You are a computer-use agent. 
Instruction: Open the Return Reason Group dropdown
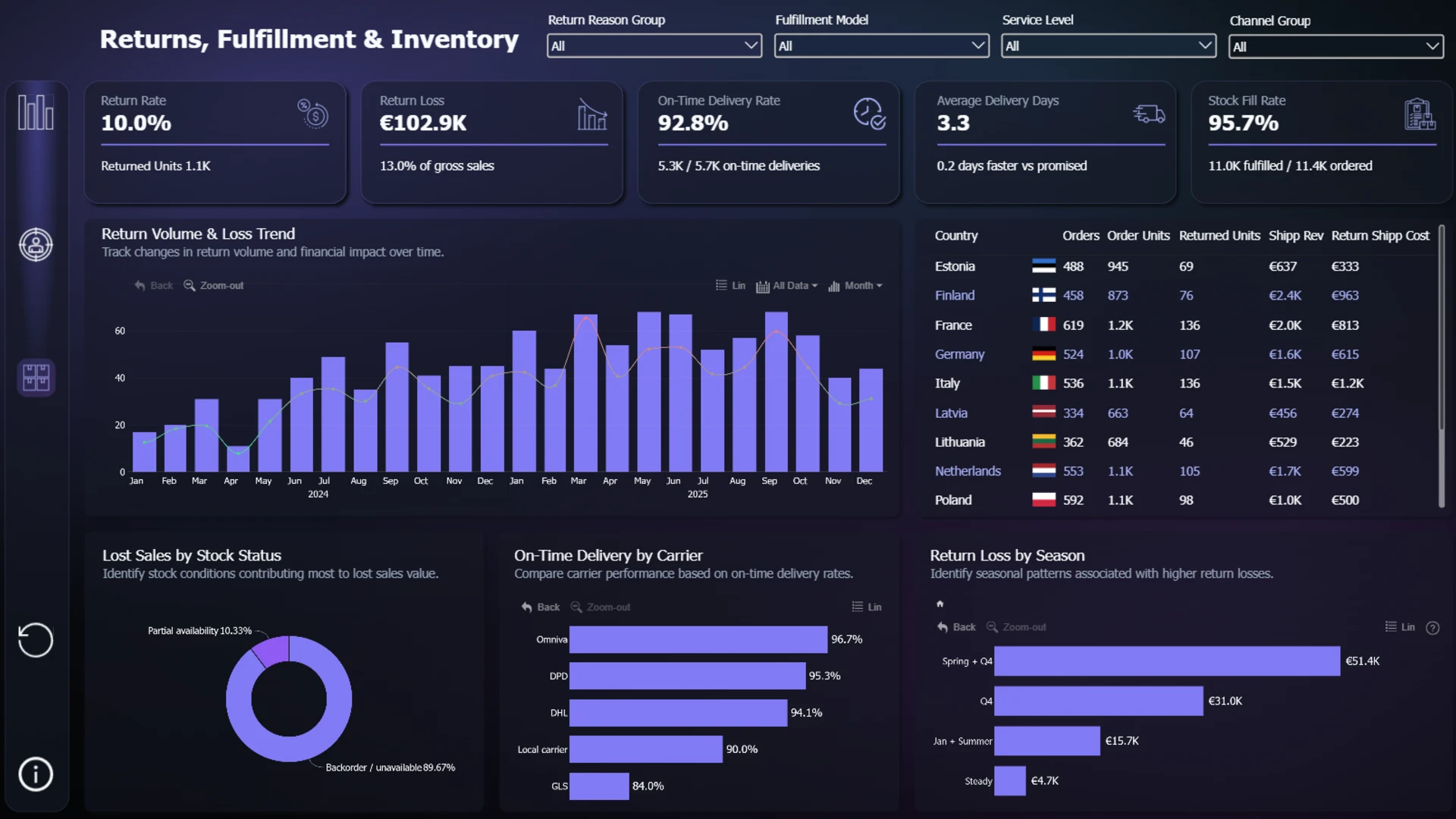(654, 46)
